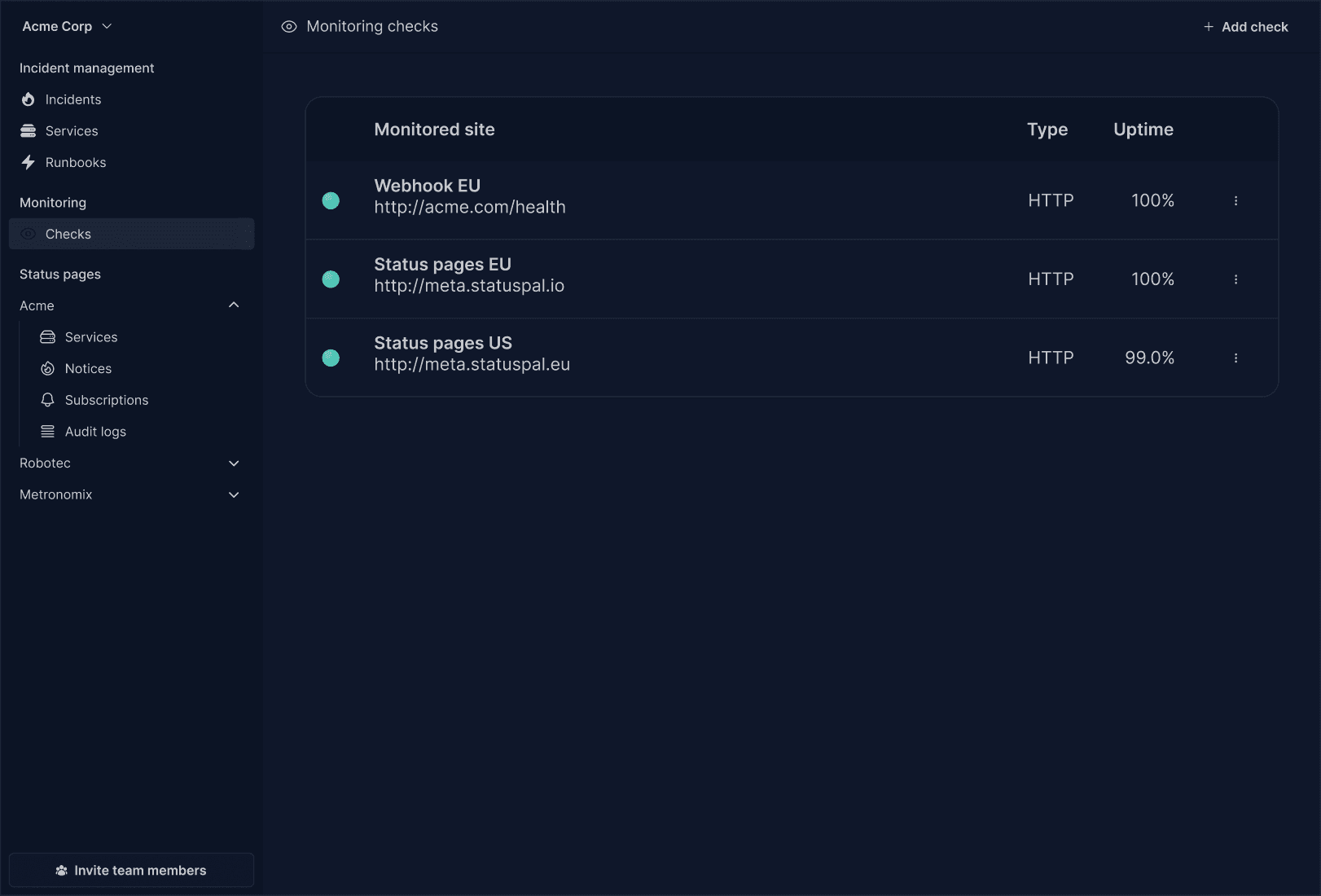Viewport: 1321px width, 896px height.
Task: Open Services under Acme status page
Action: pos(91,337)
